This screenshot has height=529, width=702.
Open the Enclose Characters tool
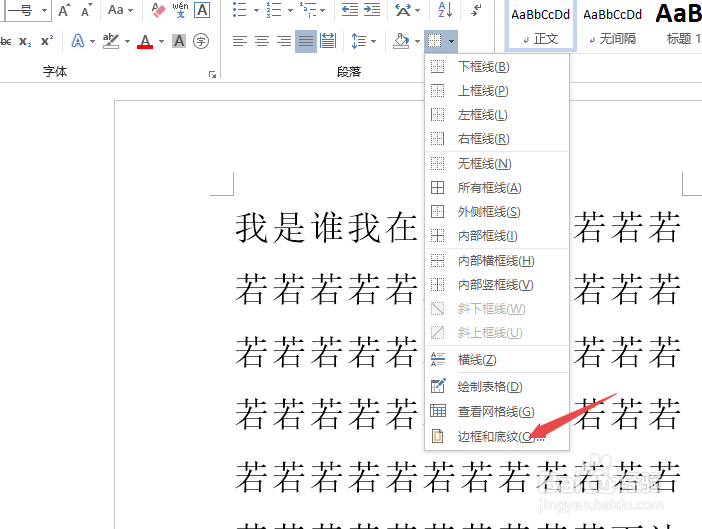[201, 42]
